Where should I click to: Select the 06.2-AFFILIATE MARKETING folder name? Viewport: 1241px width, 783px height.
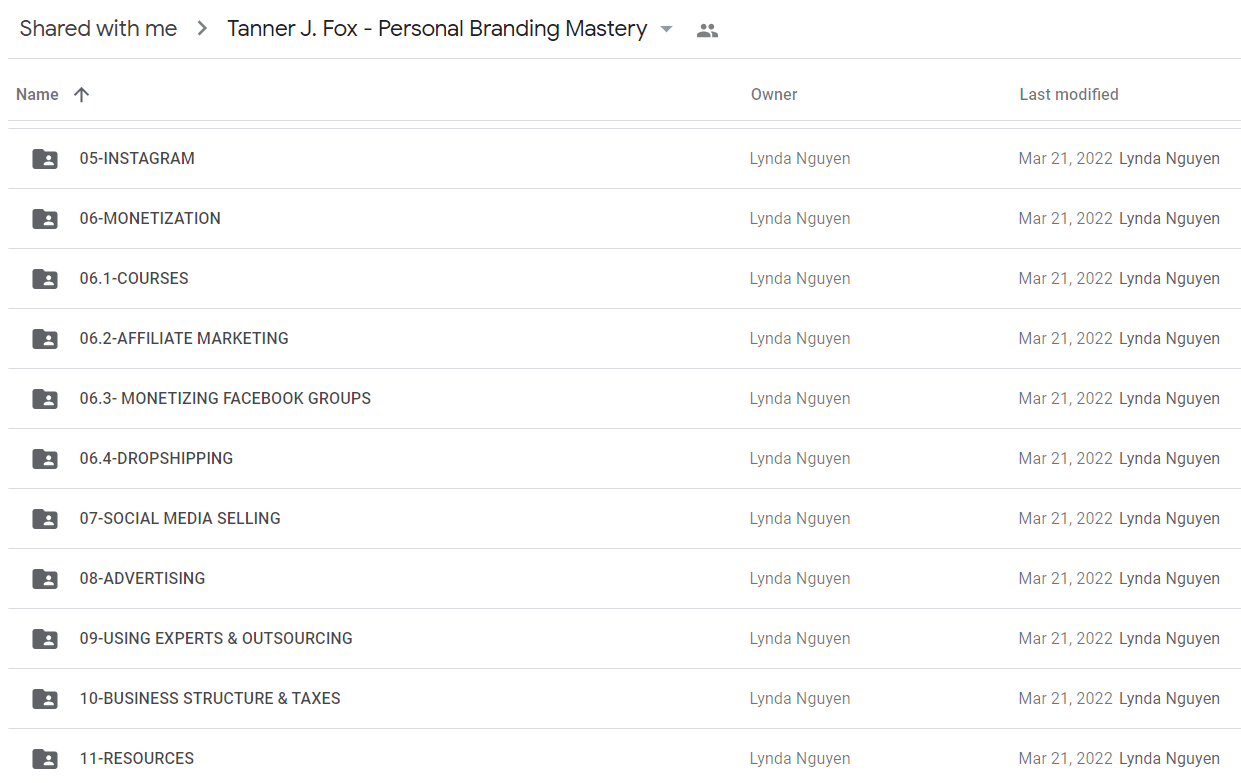(x=184, y=338)
